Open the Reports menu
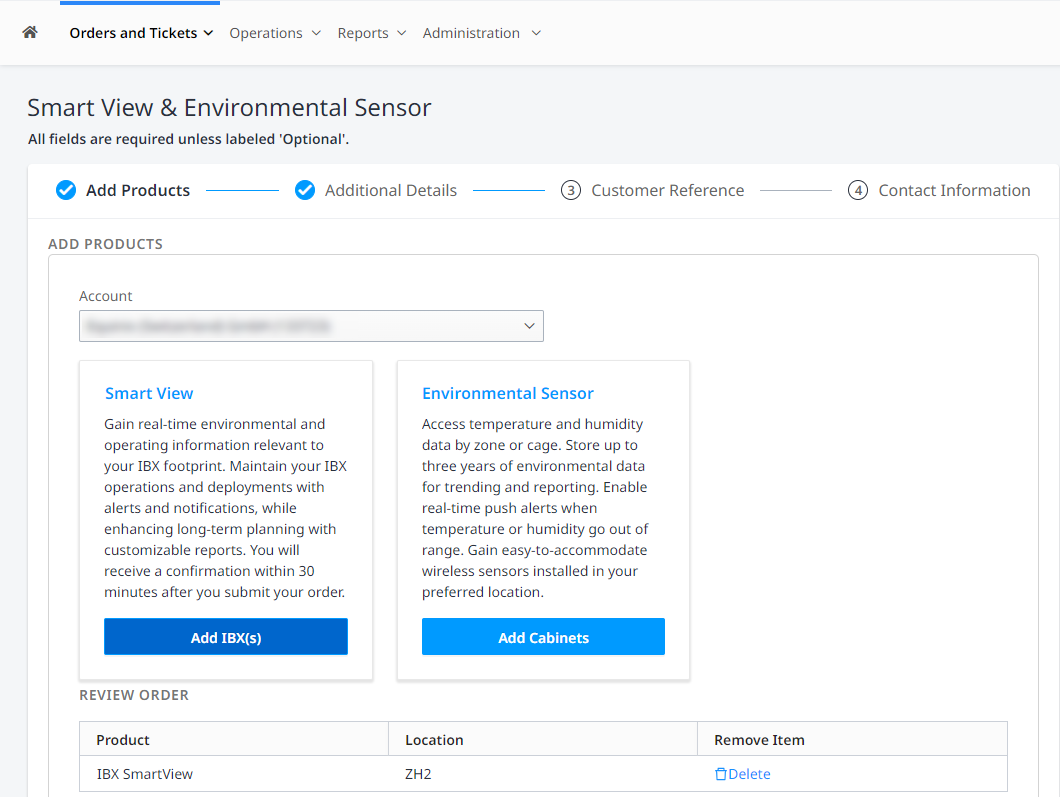 tap(372, 33)
